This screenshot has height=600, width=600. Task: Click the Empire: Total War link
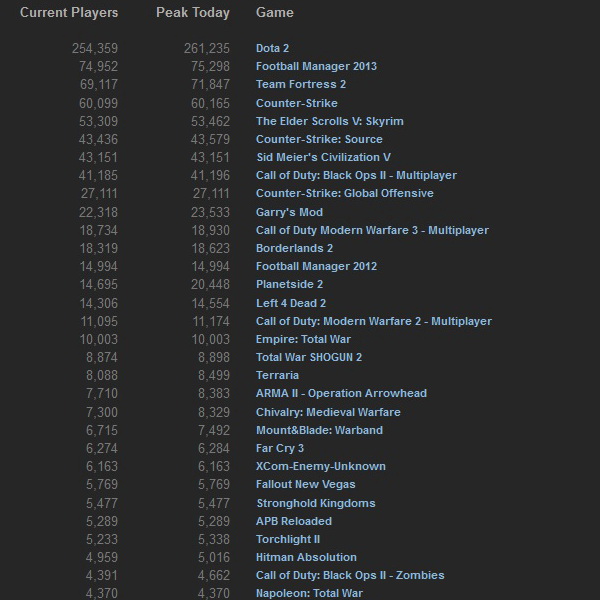303,339
